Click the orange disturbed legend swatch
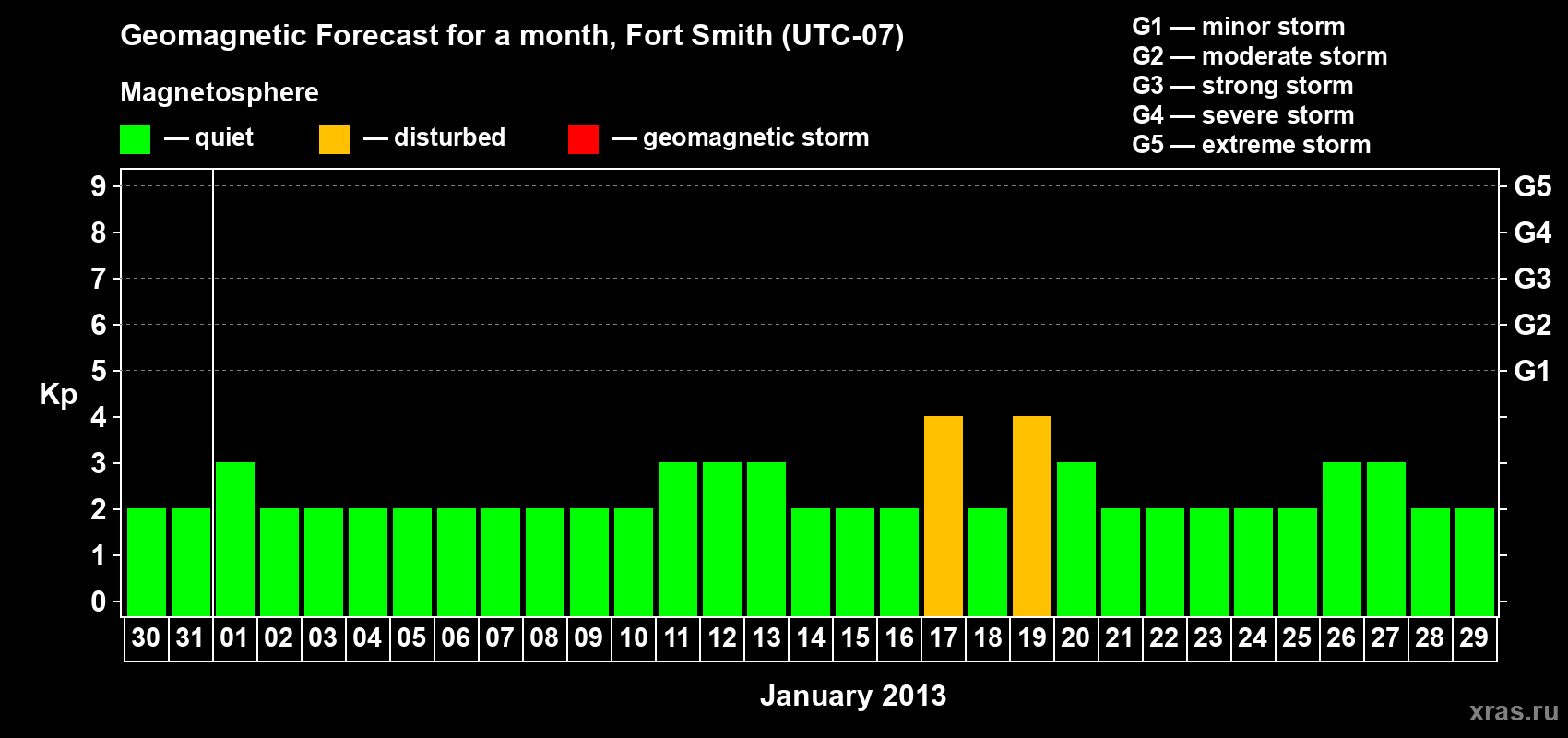 tap(334, 139)
